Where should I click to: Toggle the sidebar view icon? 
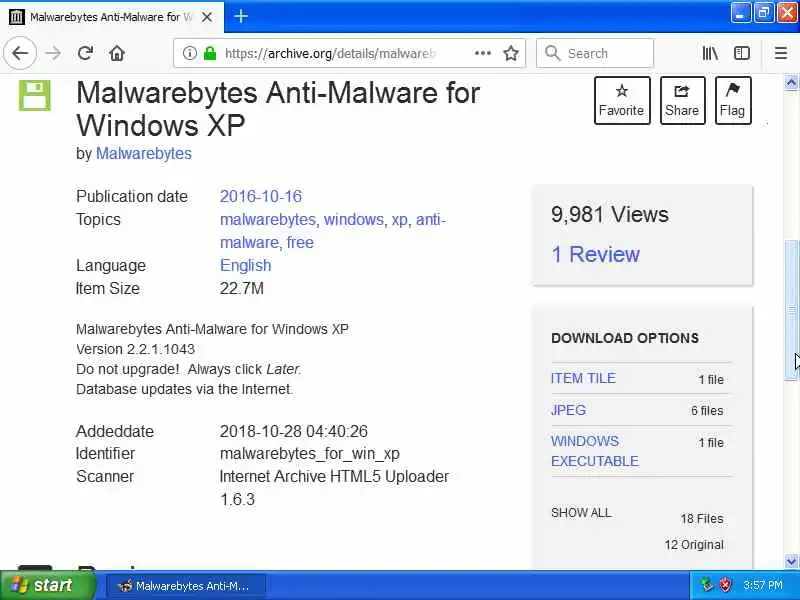pyautogui.click(x=741, y=53)
